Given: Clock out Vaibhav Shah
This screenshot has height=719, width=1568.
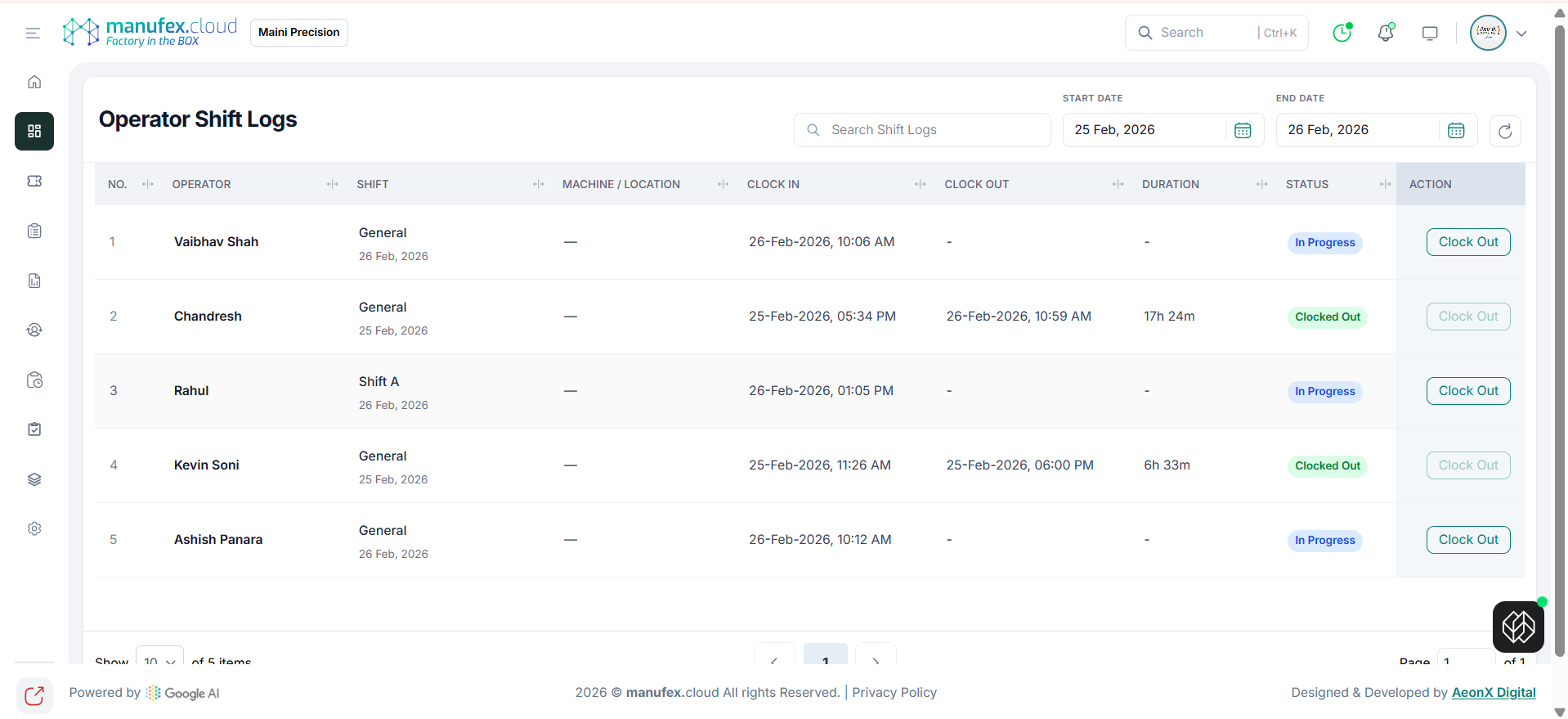Looking at the screenshot, I should (1468, 242).
